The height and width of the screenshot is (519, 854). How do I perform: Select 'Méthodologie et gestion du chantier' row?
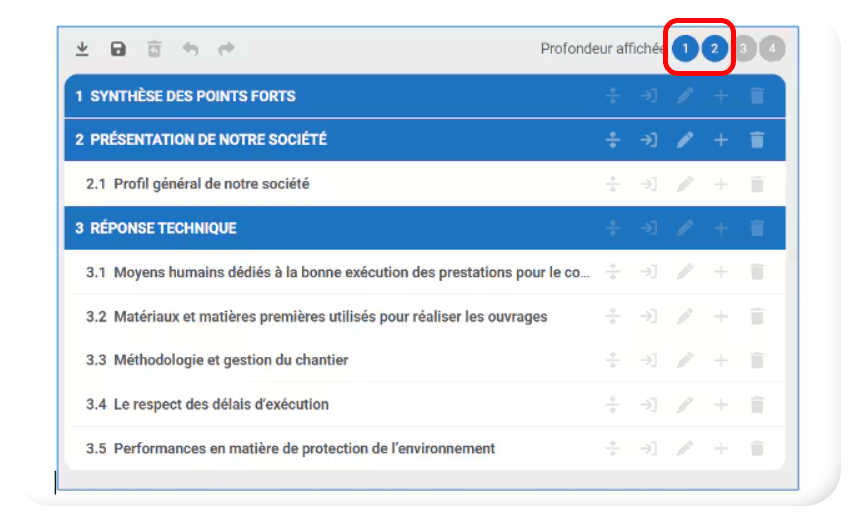point(230,360)
